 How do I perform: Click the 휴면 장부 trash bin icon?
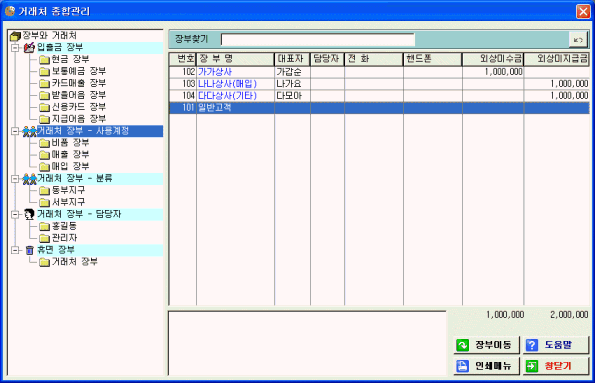(x=30, y=250)
